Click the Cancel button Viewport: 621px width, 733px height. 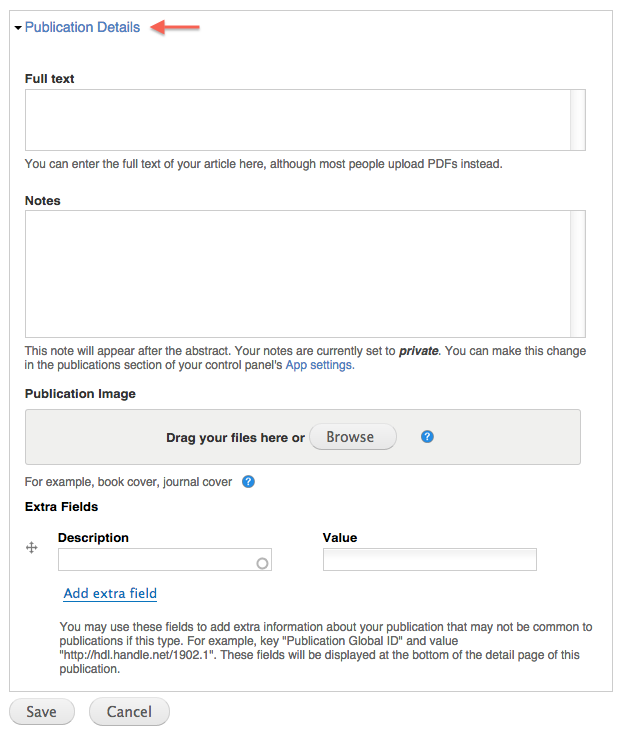[129, 711]
